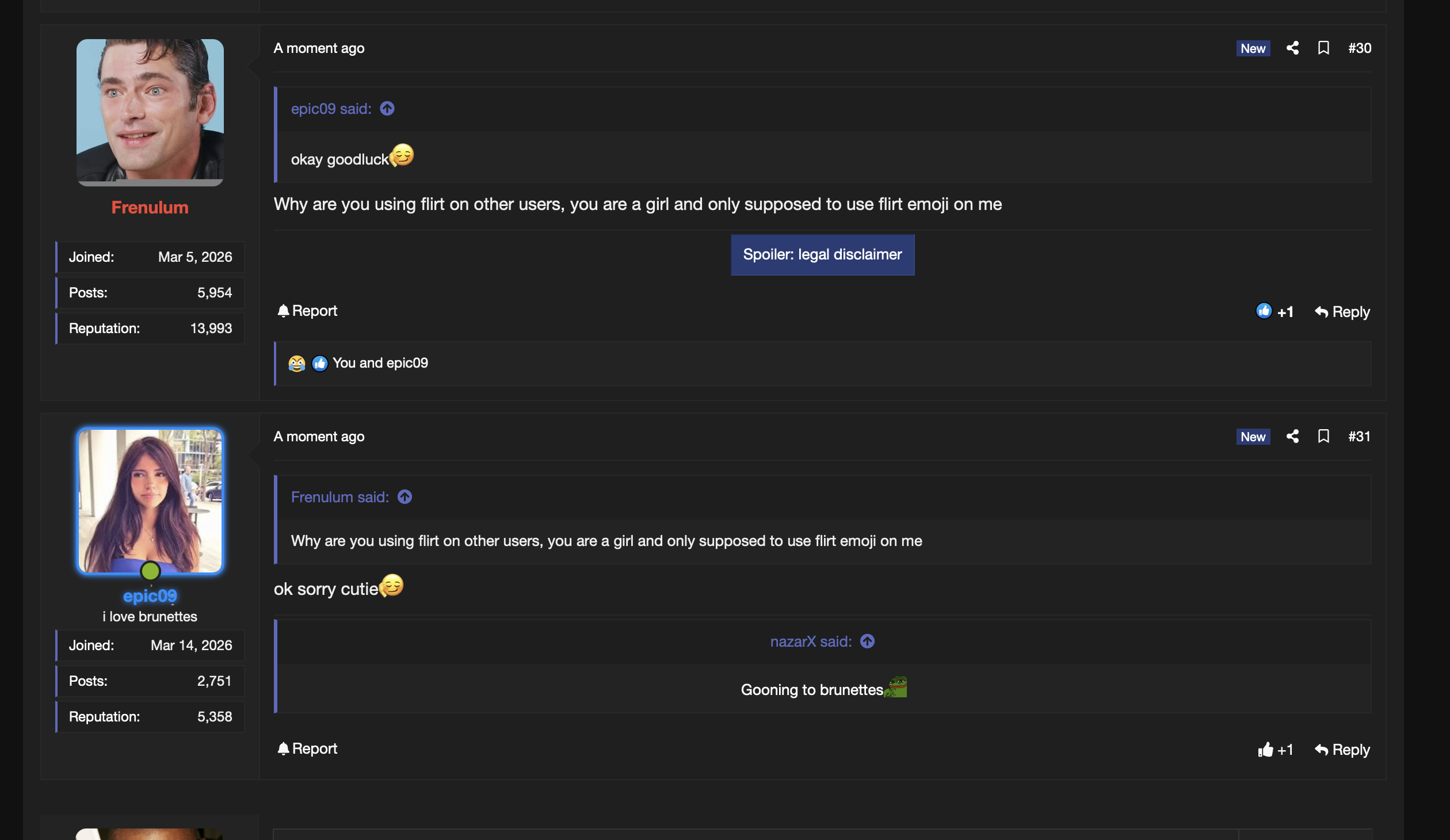Bookmark post #31
Image resolution: width=1450 pixels, height=840 pixels.
[x=1323, y=436]
